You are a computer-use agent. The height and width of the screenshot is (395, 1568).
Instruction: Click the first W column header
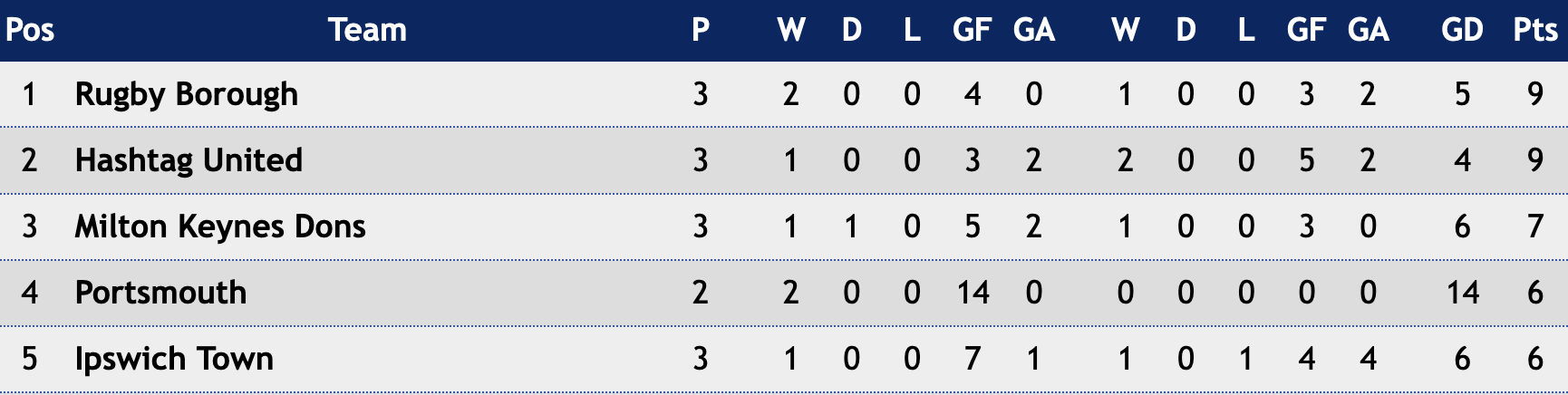790,30
